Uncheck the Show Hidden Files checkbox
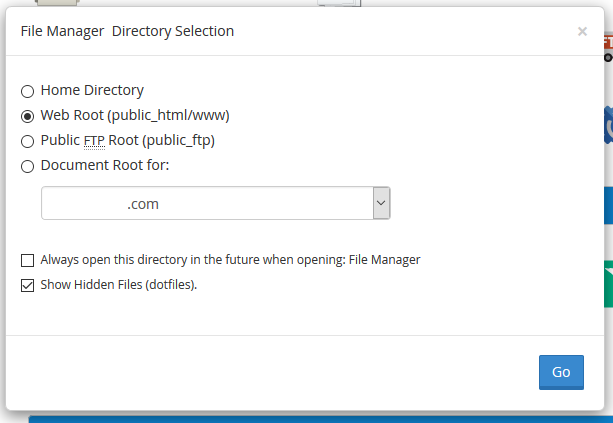The image size is (613, 423). [27, 285]
